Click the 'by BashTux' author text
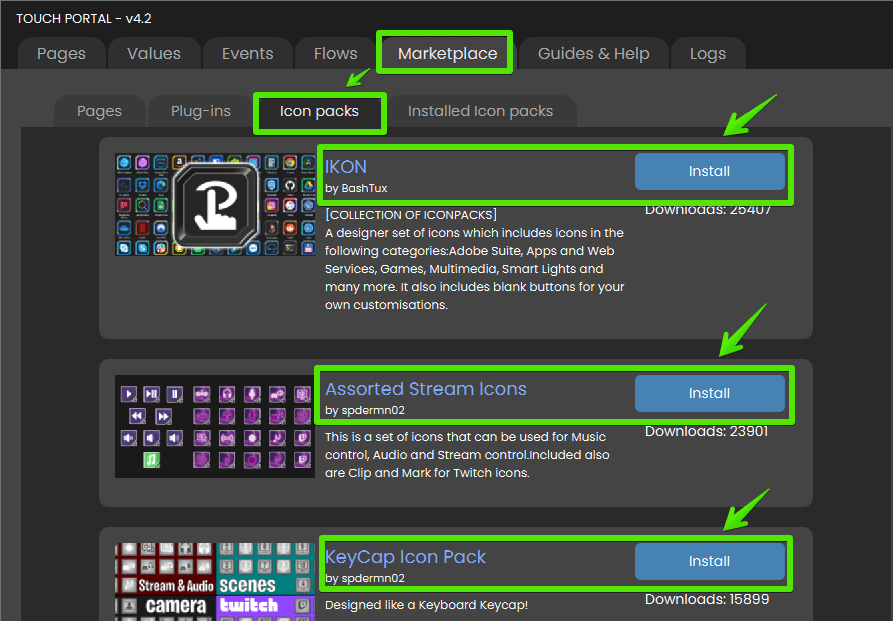Image resolution: width=893 pixels, height=621 pixels. 356,188
